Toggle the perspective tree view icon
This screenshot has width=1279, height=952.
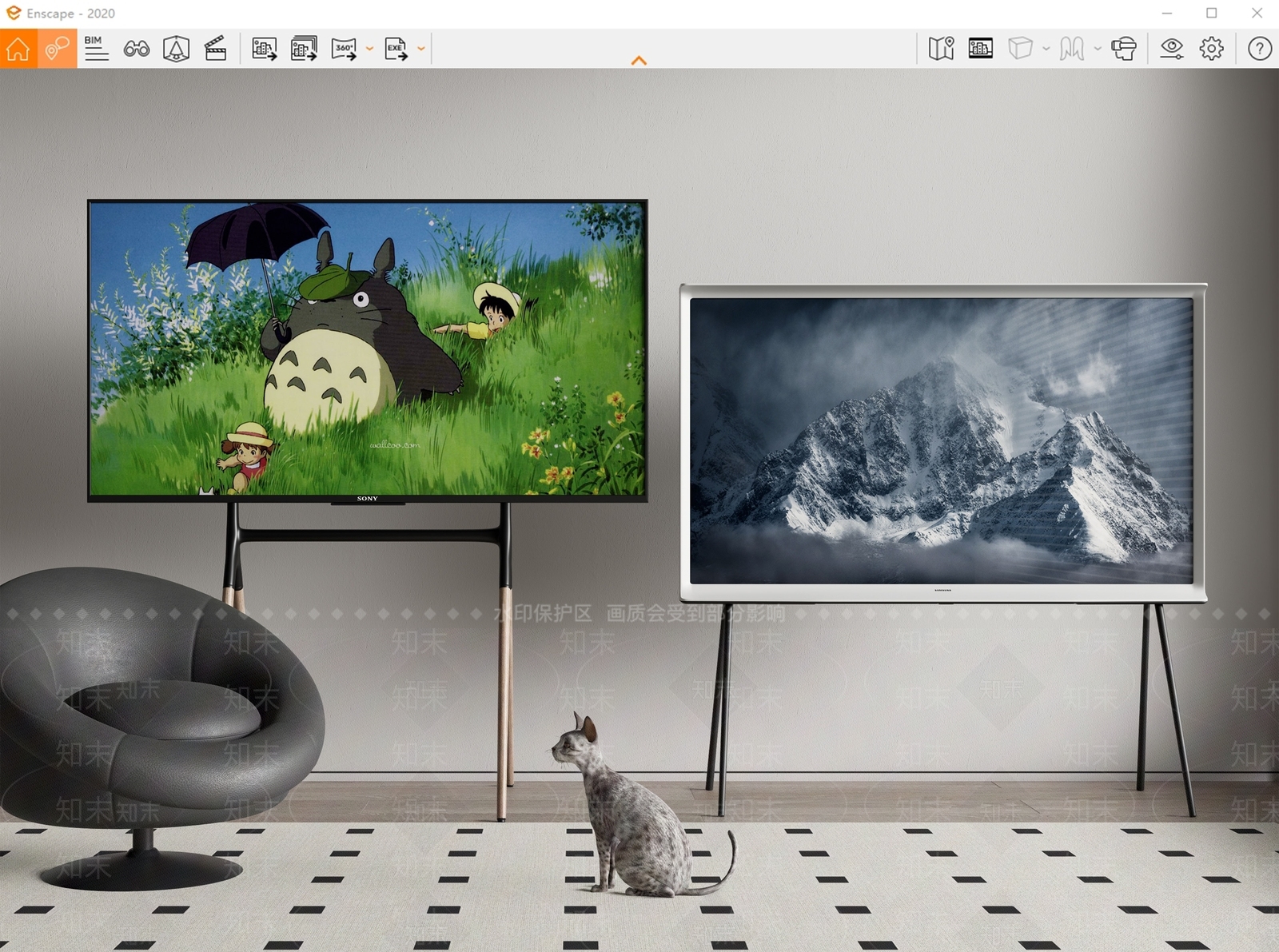(x=176, y=49)
